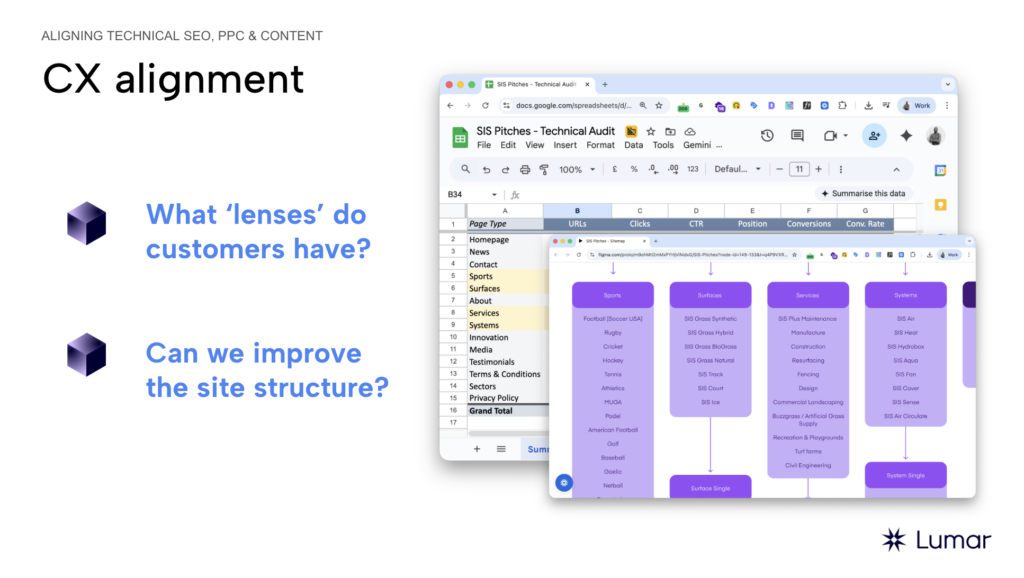
Task: Select the paint format roller icon
Action: [544, 170]
